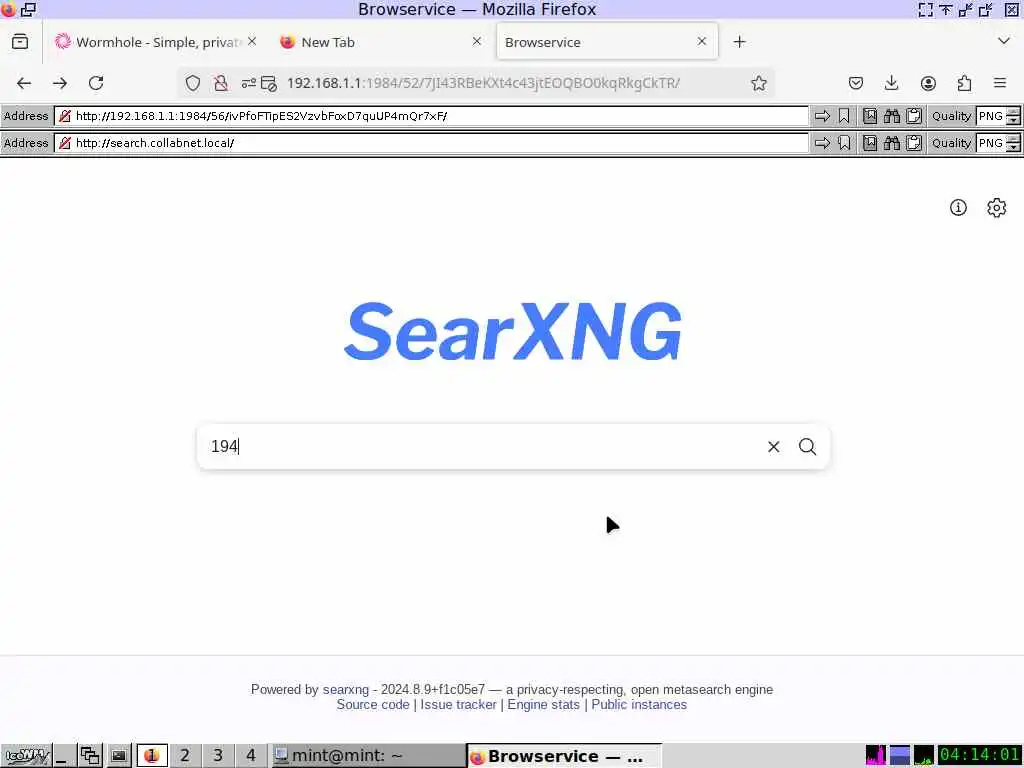Open the Issue tracker link

coord(458,705)
